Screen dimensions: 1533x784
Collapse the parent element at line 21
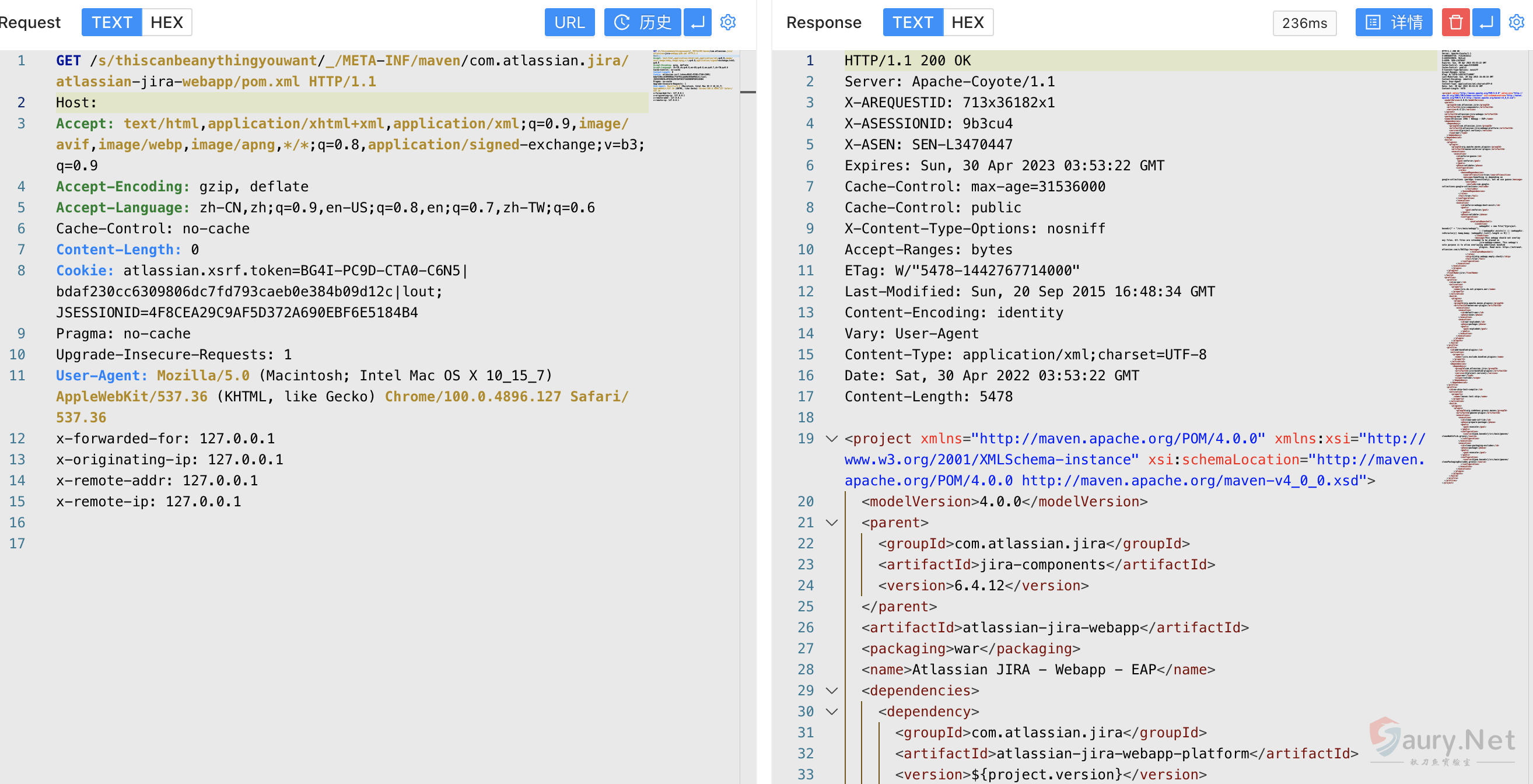pyautogui.click(x=832, y=523)
